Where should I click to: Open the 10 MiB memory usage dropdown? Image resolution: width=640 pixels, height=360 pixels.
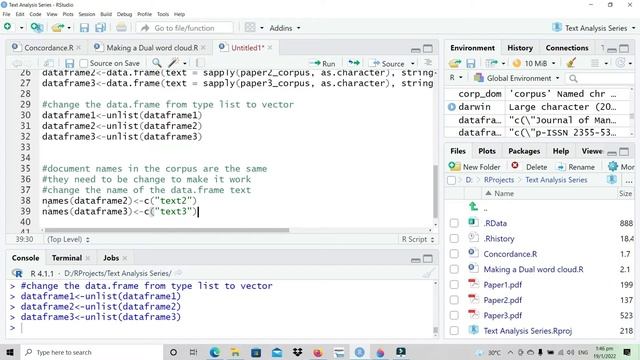[x=534, y=63]
